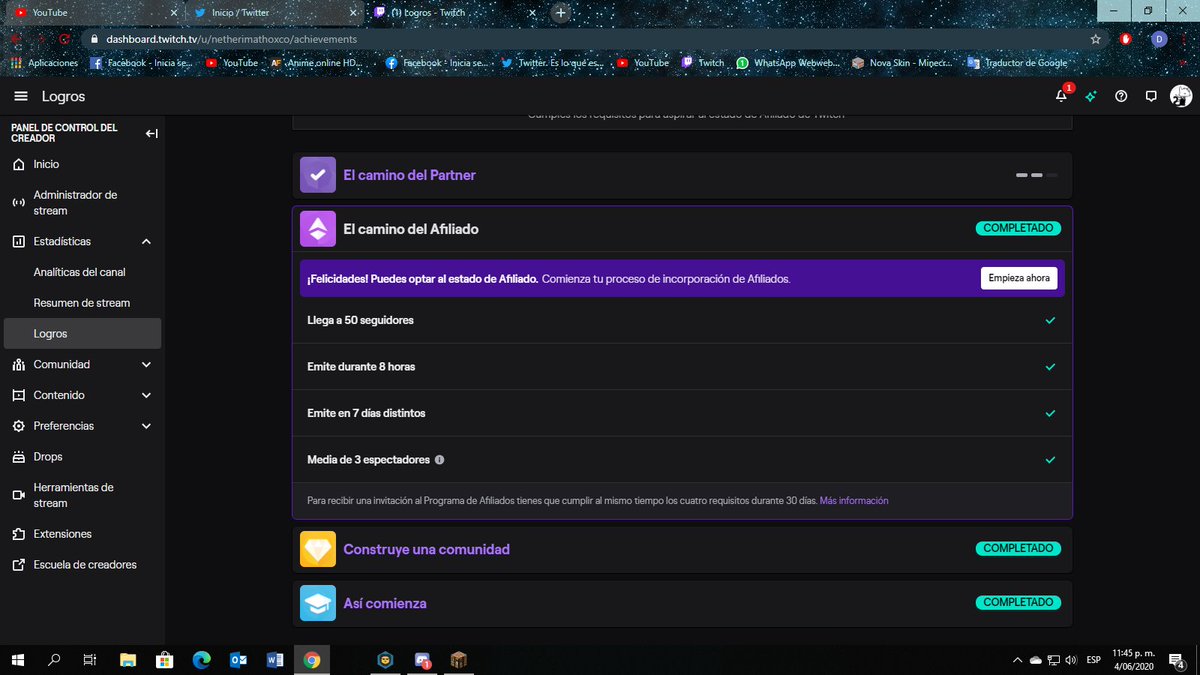Click the Empieza ahora button
This screenshot has height=675, width=1200.
coord(1018,278)
